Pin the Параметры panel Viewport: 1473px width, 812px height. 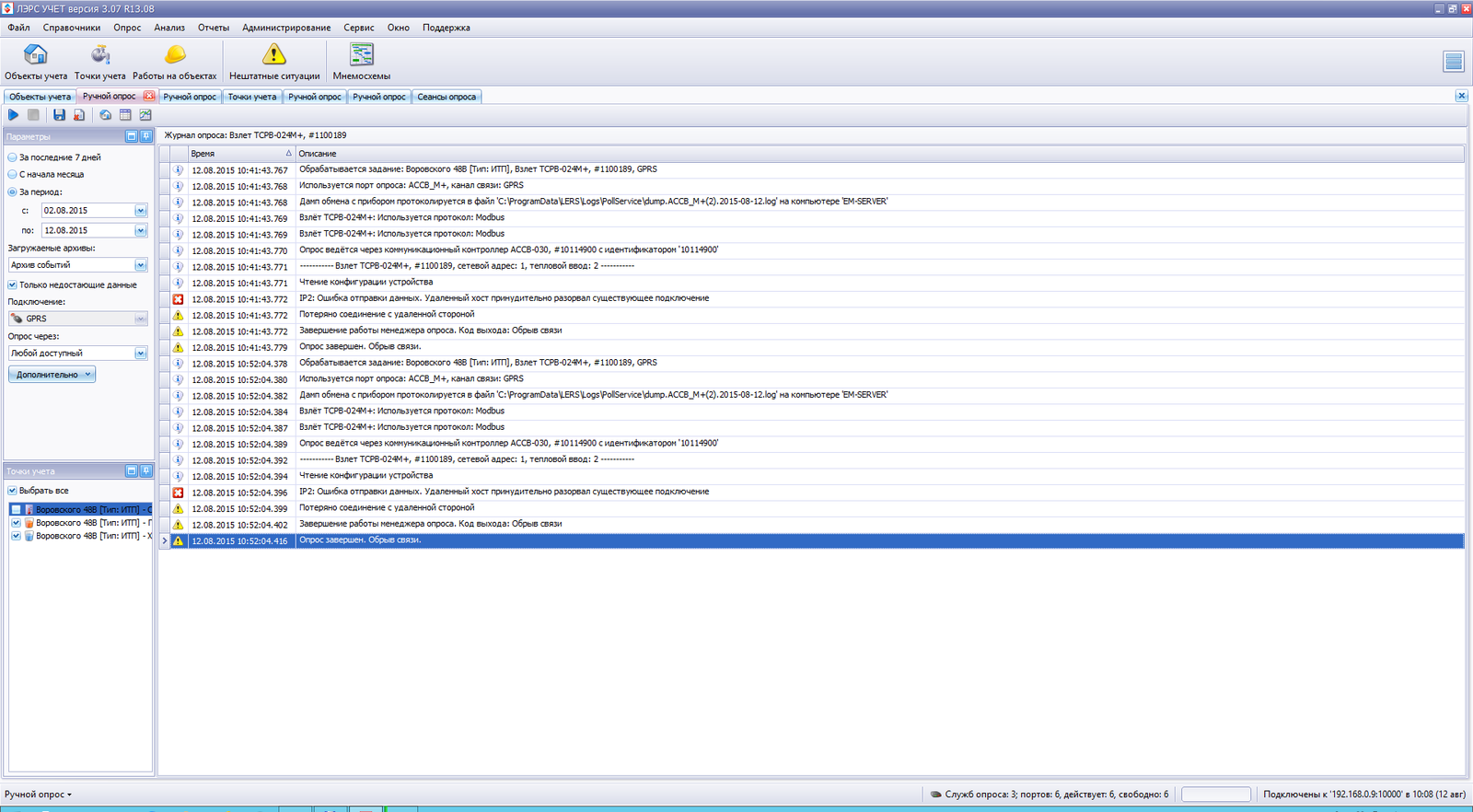(x=145, y=136)
